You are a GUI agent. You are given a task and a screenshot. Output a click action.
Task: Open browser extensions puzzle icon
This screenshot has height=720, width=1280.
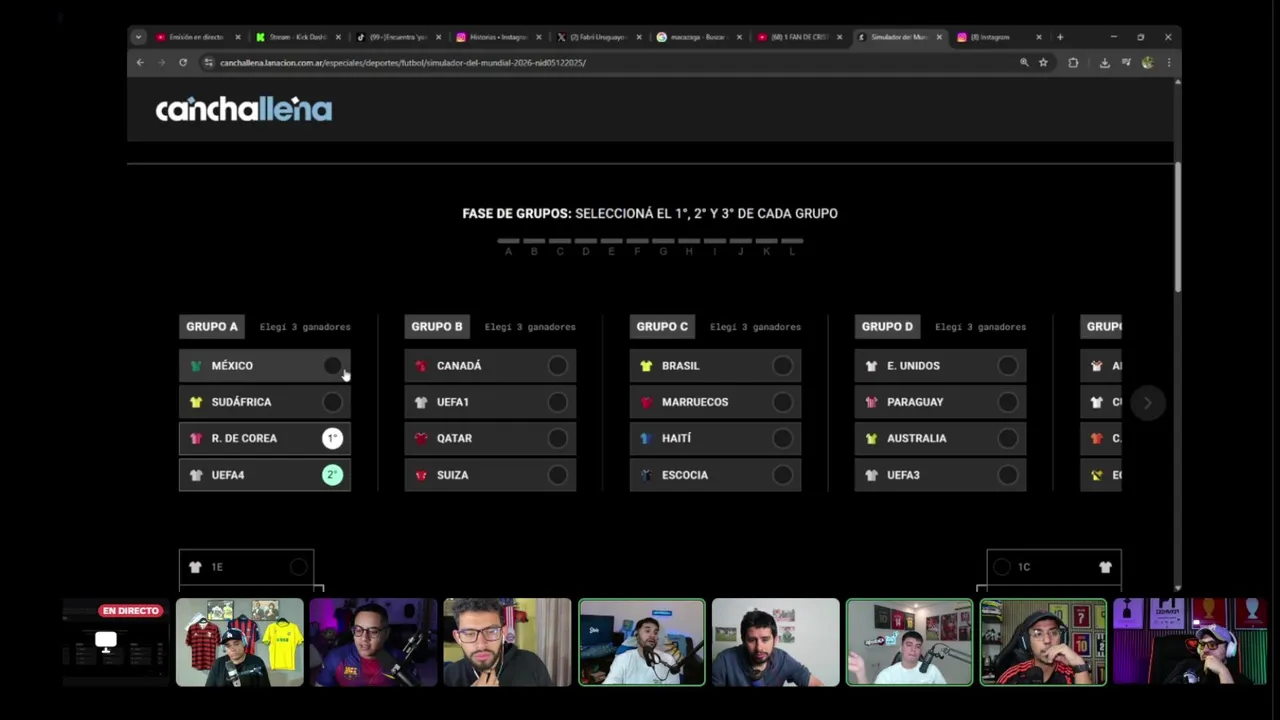1073,62
